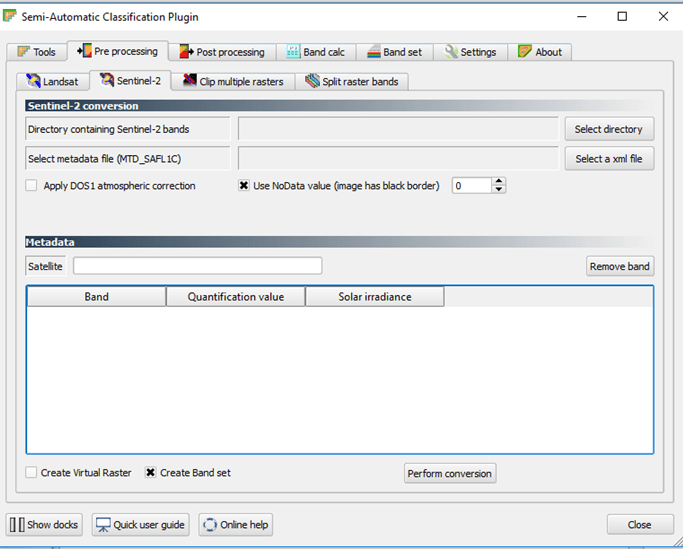Tick the Create Virtual Raster checkbox
This screenshot has width=683, height=549.
point(32,473)
